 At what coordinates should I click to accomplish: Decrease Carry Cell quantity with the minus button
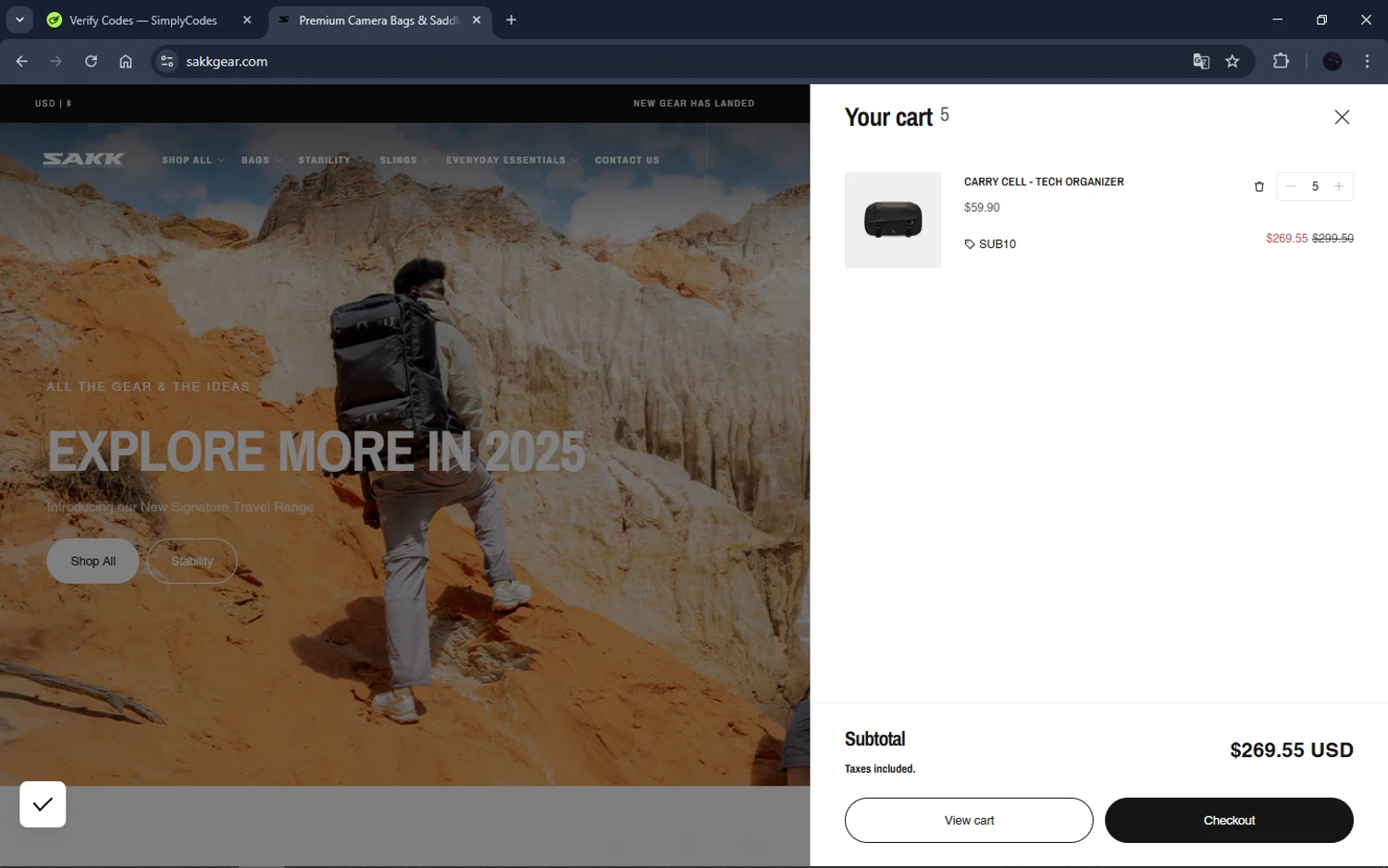click(x=1290, y=186)
